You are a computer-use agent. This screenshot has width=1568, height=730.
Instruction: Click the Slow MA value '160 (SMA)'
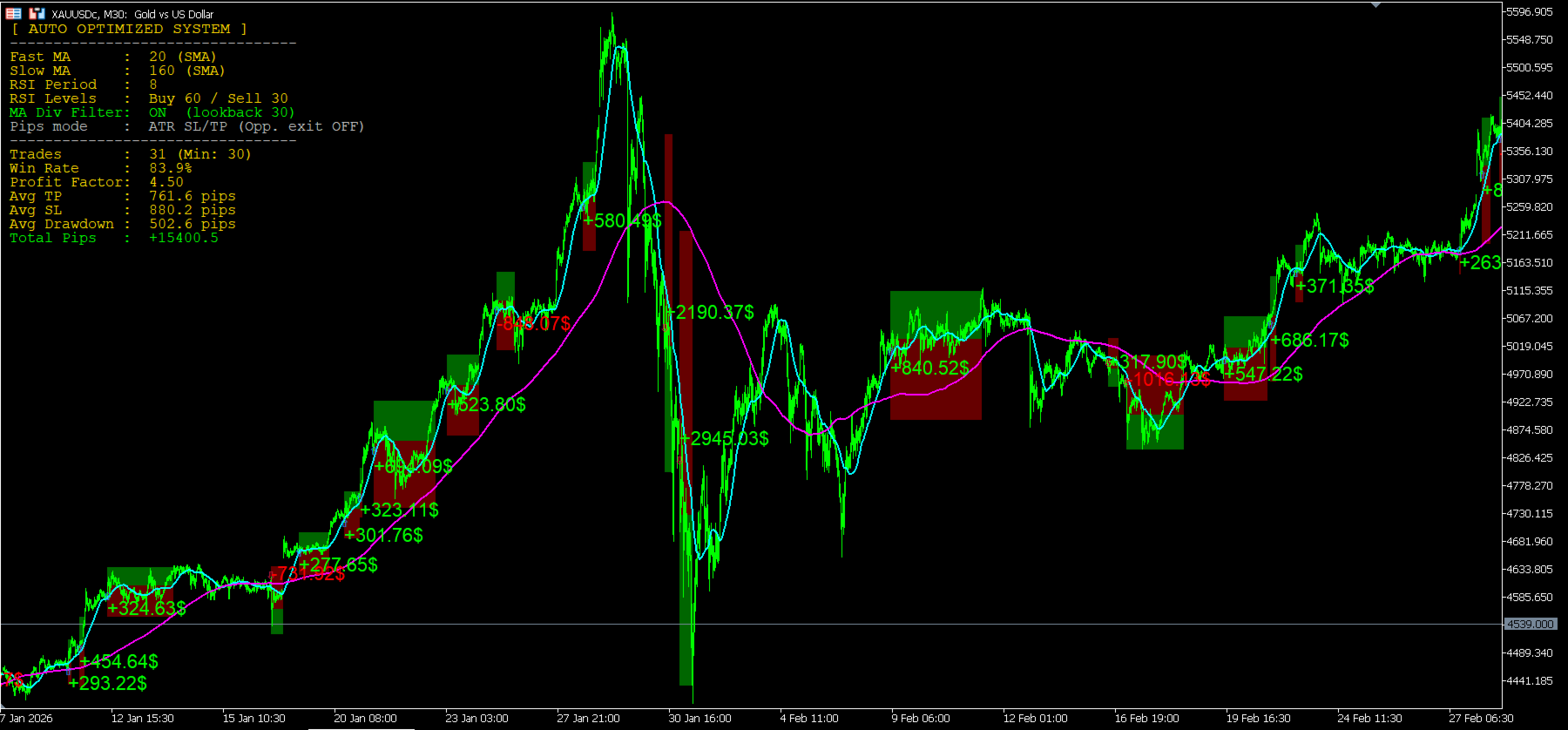[x=187, y=71]
